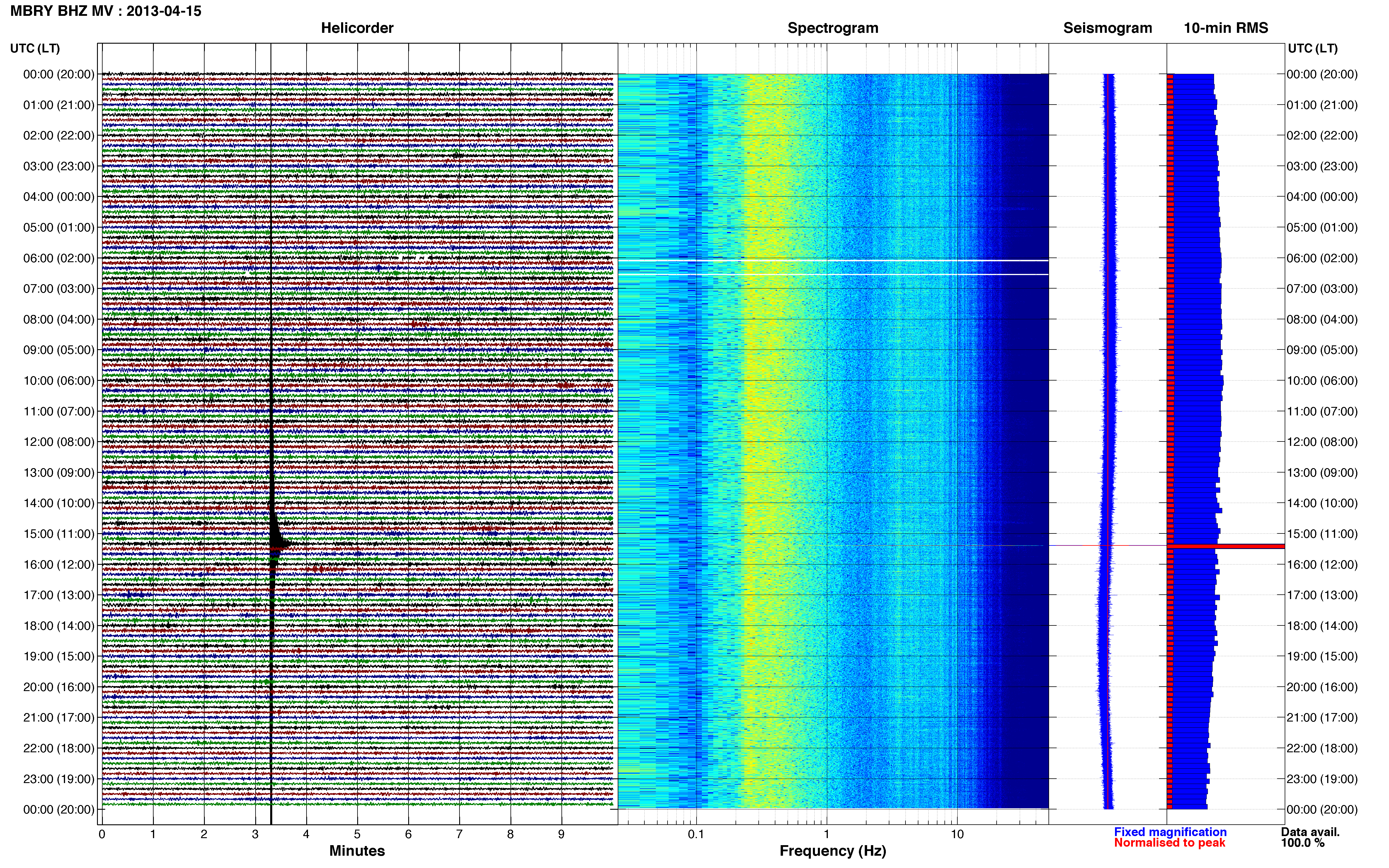Click the lower white data gap line in spectrogram
1389x868 pixels.
point(833,274)
